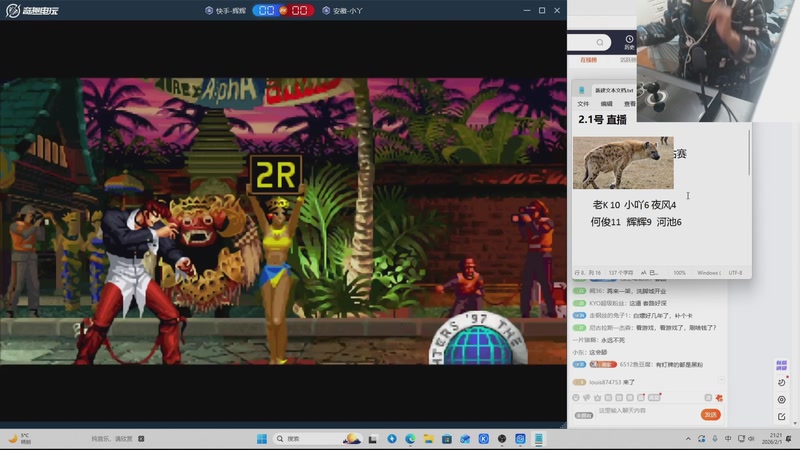
Task: Click the megaphone icon in chat toolbar
Action: (587, 397)
